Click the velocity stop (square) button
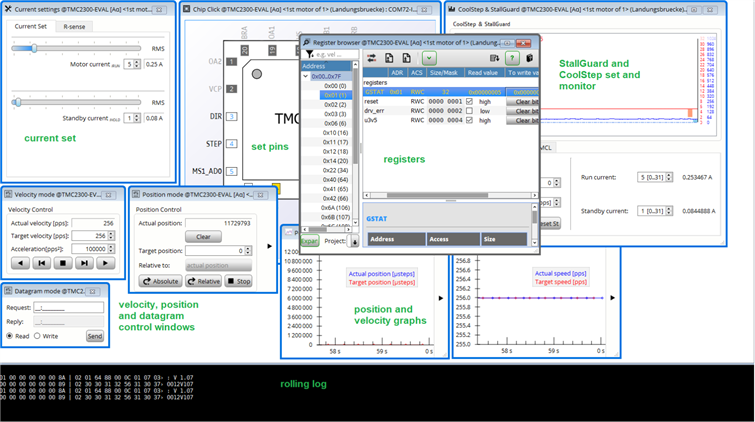 63,263
